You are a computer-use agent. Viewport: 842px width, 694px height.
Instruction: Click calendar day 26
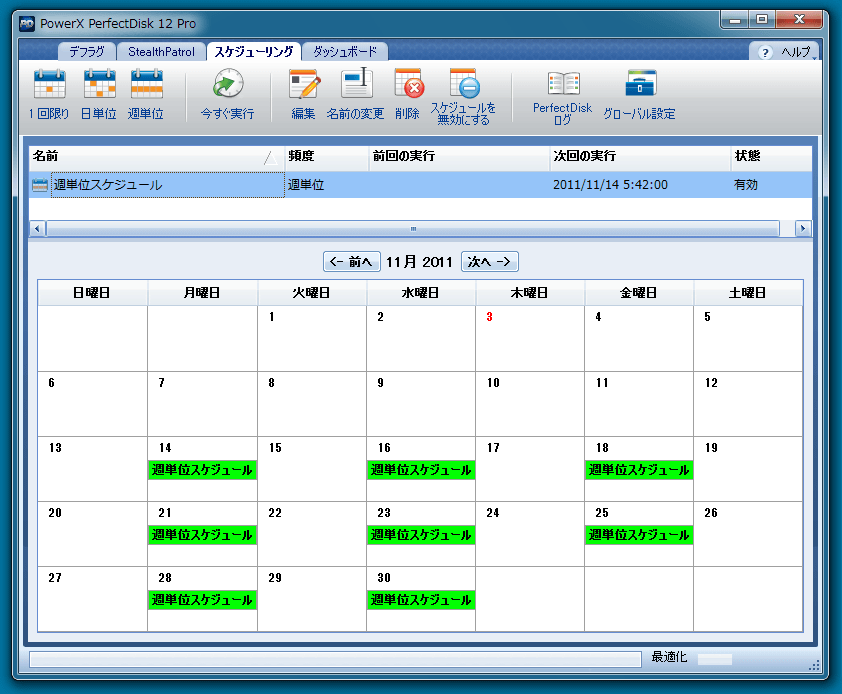click(x=711, y=513)
